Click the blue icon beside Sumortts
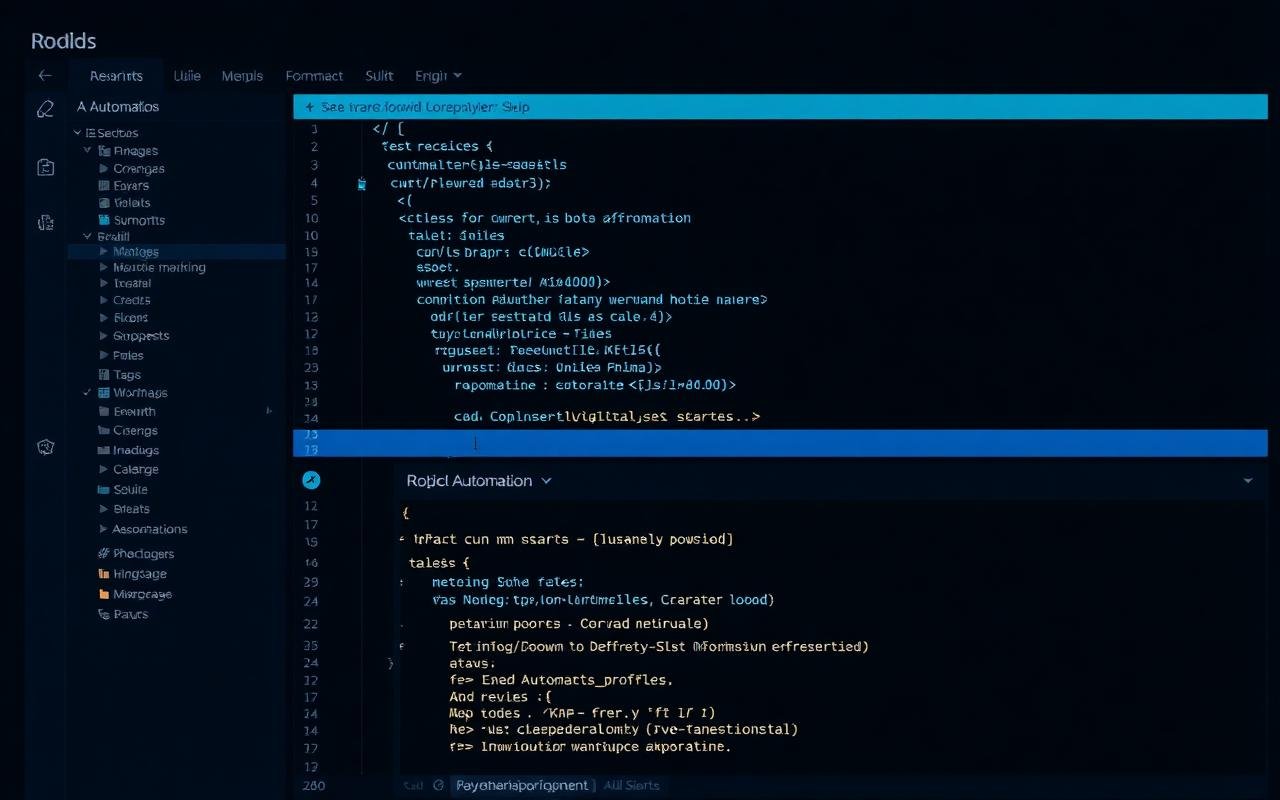Viewport: 1280px width, 800px height. (x=104, y=220)
